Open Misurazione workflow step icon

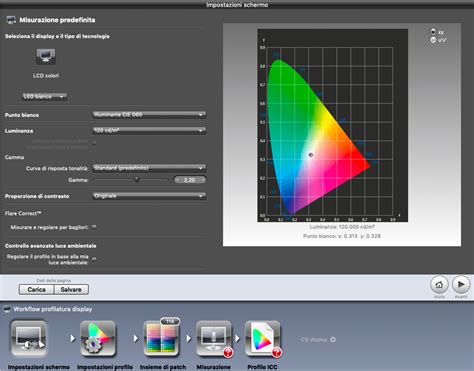tap(214, 339)
